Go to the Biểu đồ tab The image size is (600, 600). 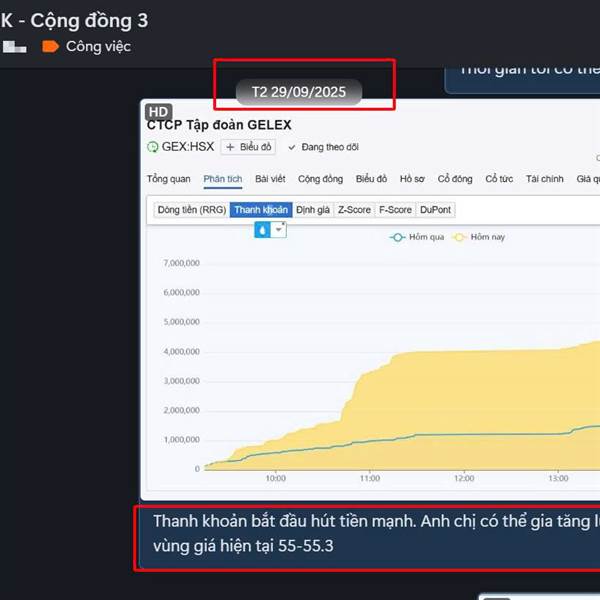pyautogui.click(x=371, y=179)
